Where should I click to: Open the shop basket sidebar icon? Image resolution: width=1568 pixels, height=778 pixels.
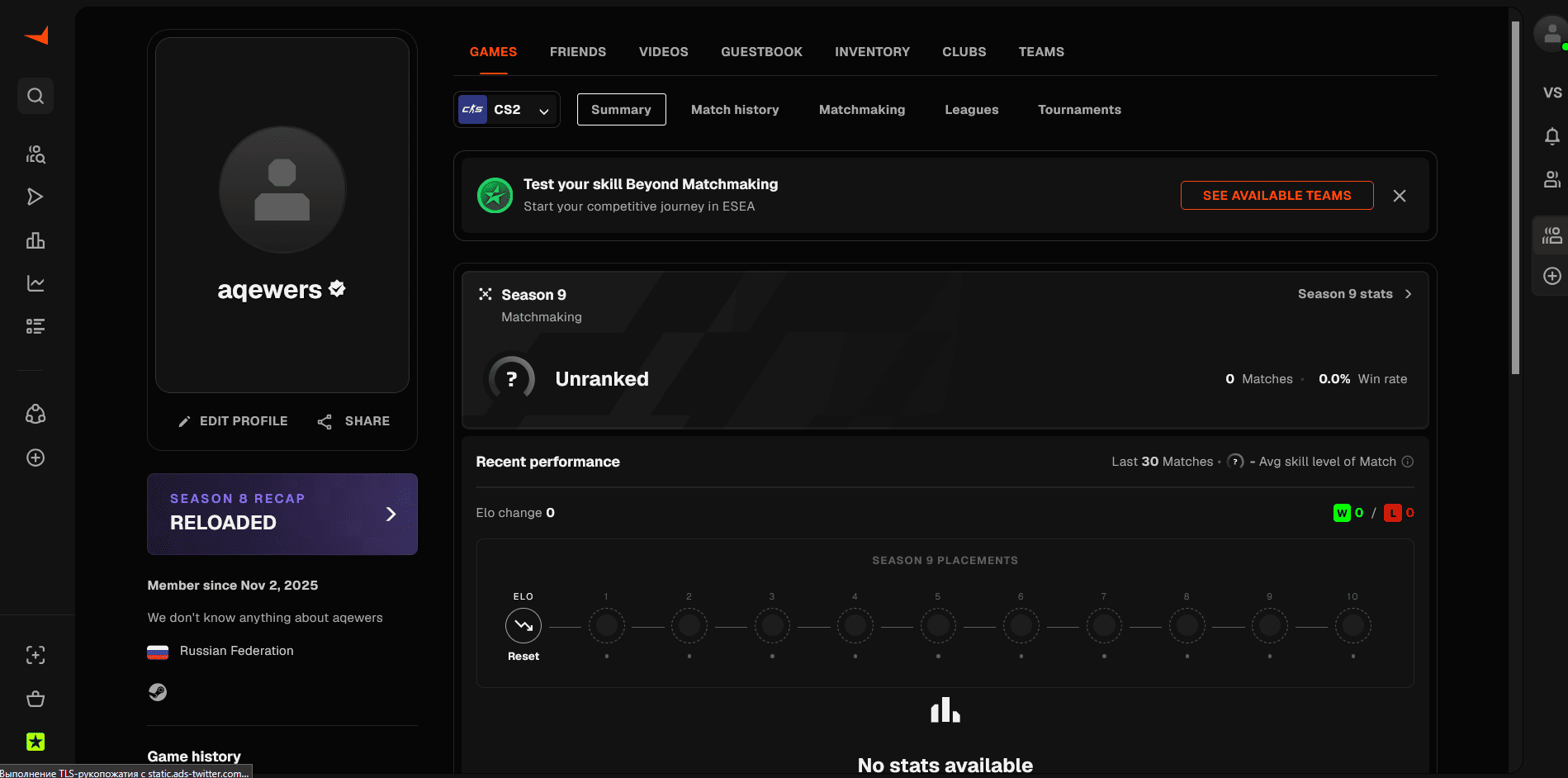36,699
